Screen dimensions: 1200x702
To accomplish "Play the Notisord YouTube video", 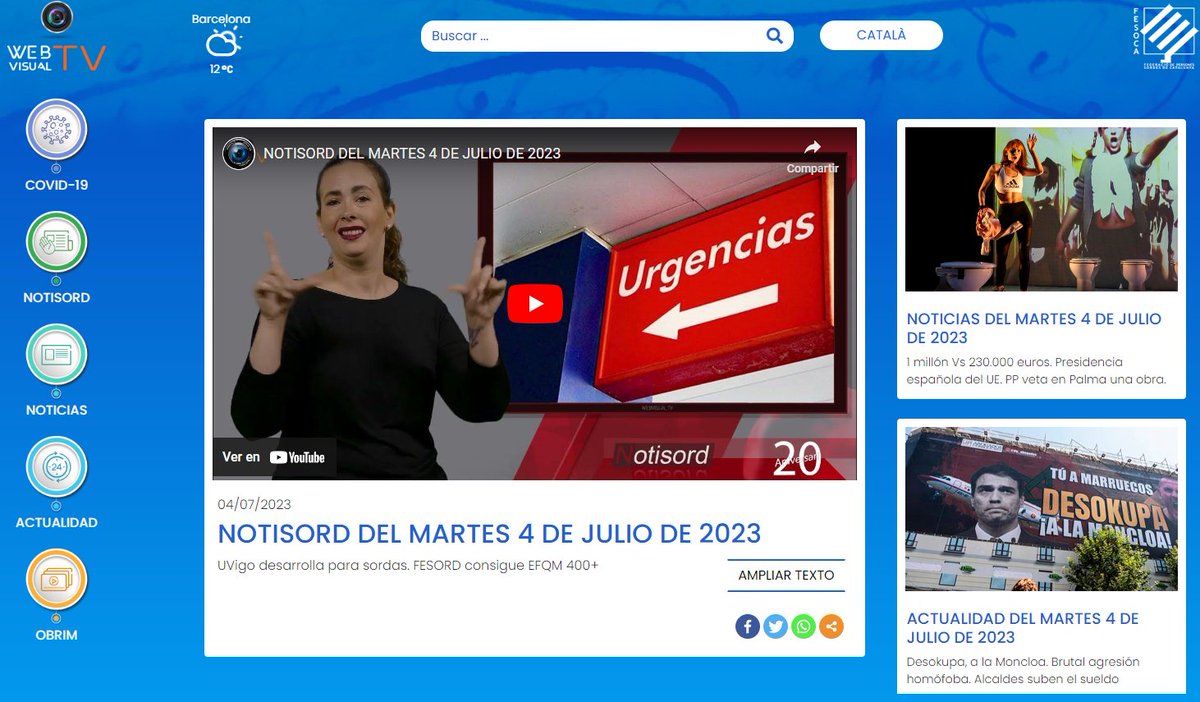I will (x=535, y=304).
